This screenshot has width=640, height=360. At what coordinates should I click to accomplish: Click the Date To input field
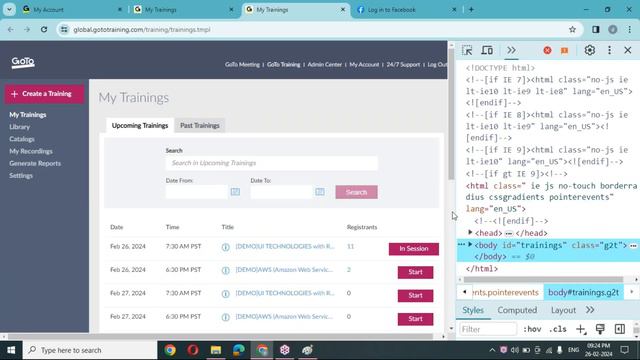pyautogui.click(x=281, y=192)
